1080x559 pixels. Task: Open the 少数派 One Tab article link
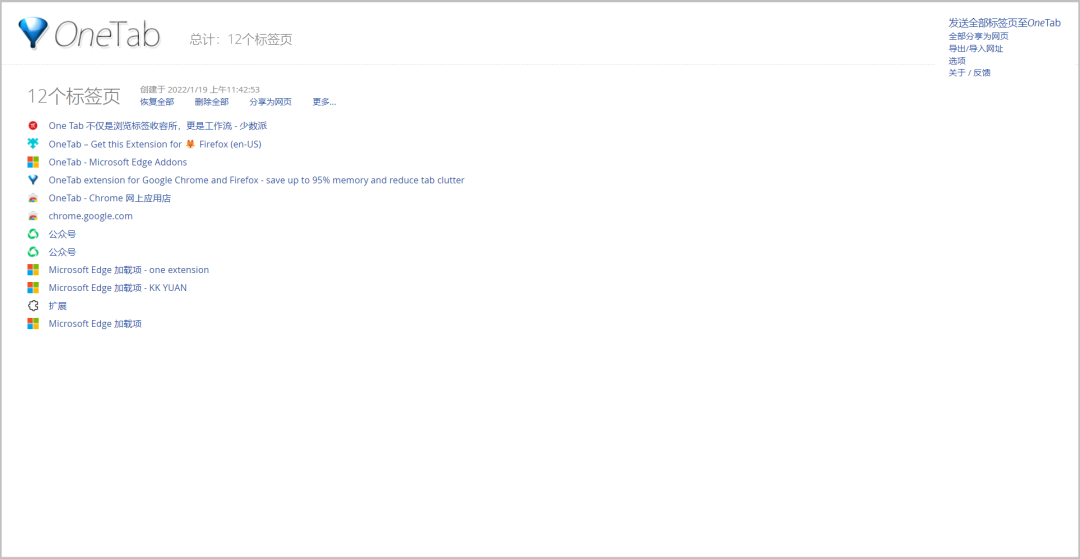coord(158,126)
